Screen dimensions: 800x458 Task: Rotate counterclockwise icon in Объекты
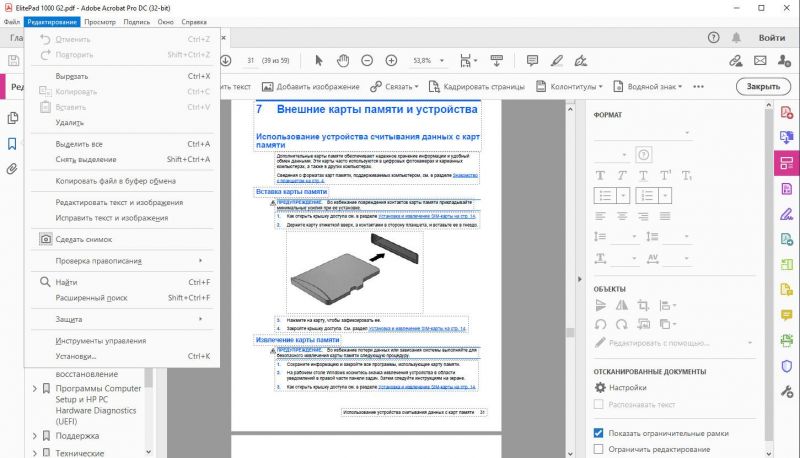pyautogui.click(x=601, y=324)
